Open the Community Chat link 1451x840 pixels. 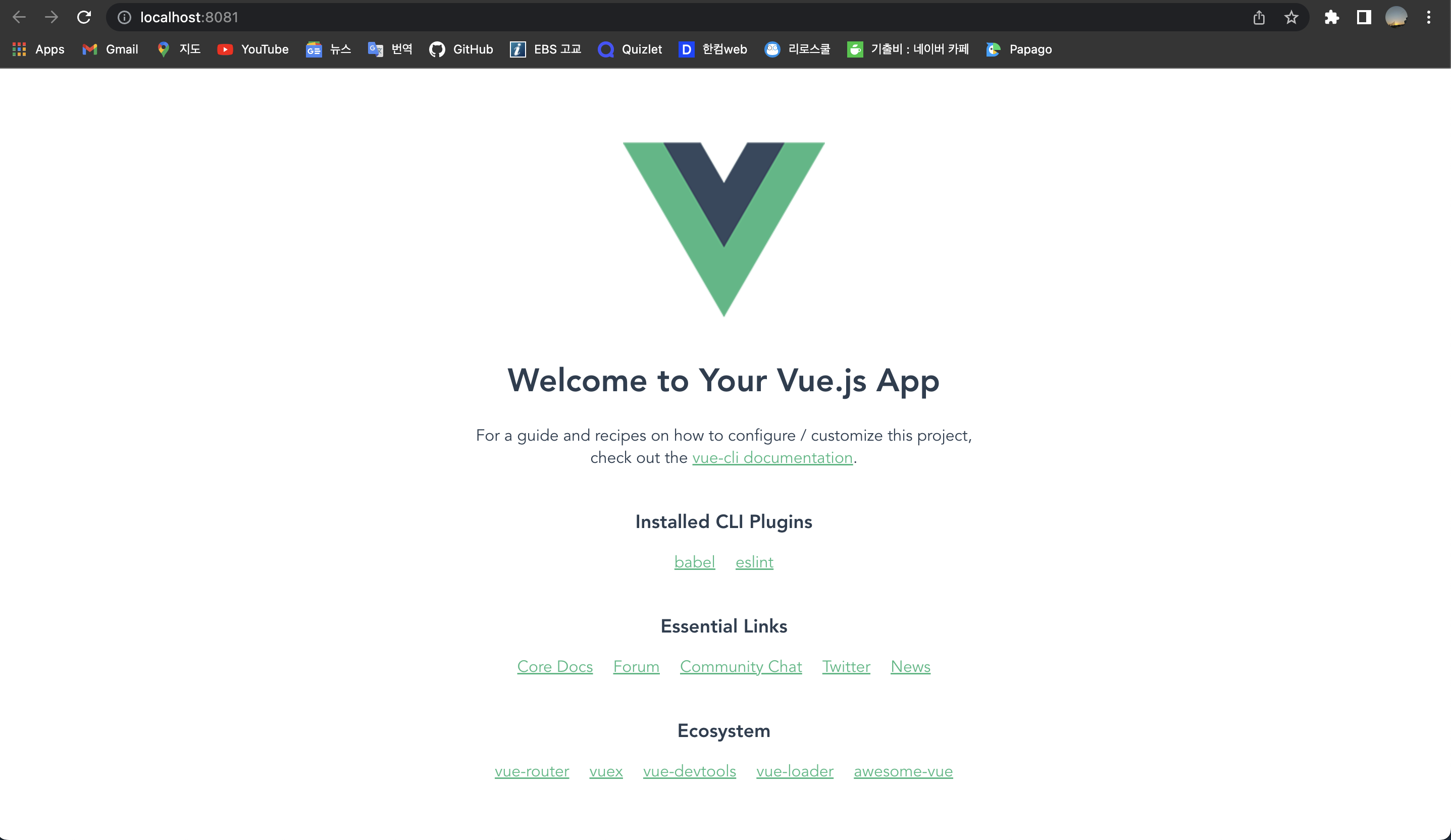(741, 667)
